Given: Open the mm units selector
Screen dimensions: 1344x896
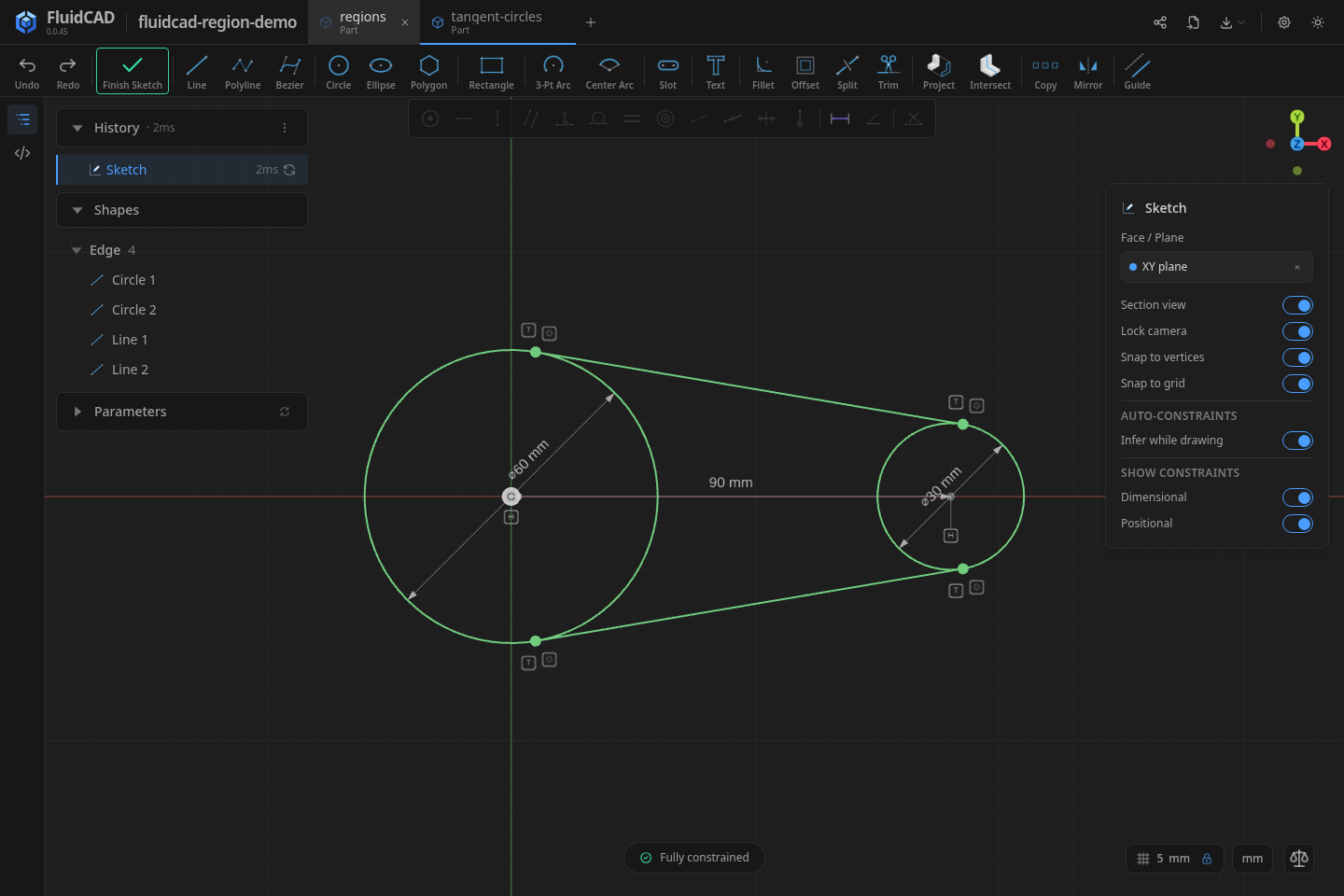Looking at the screenshot, I should 1253,859.
